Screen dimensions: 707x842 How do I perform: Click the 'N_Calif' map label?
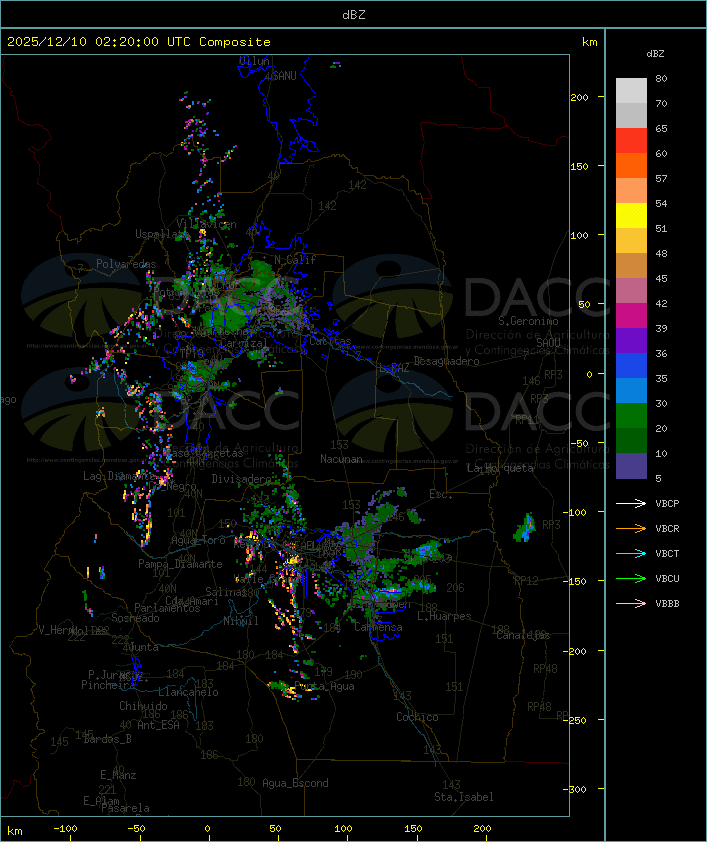295,259
